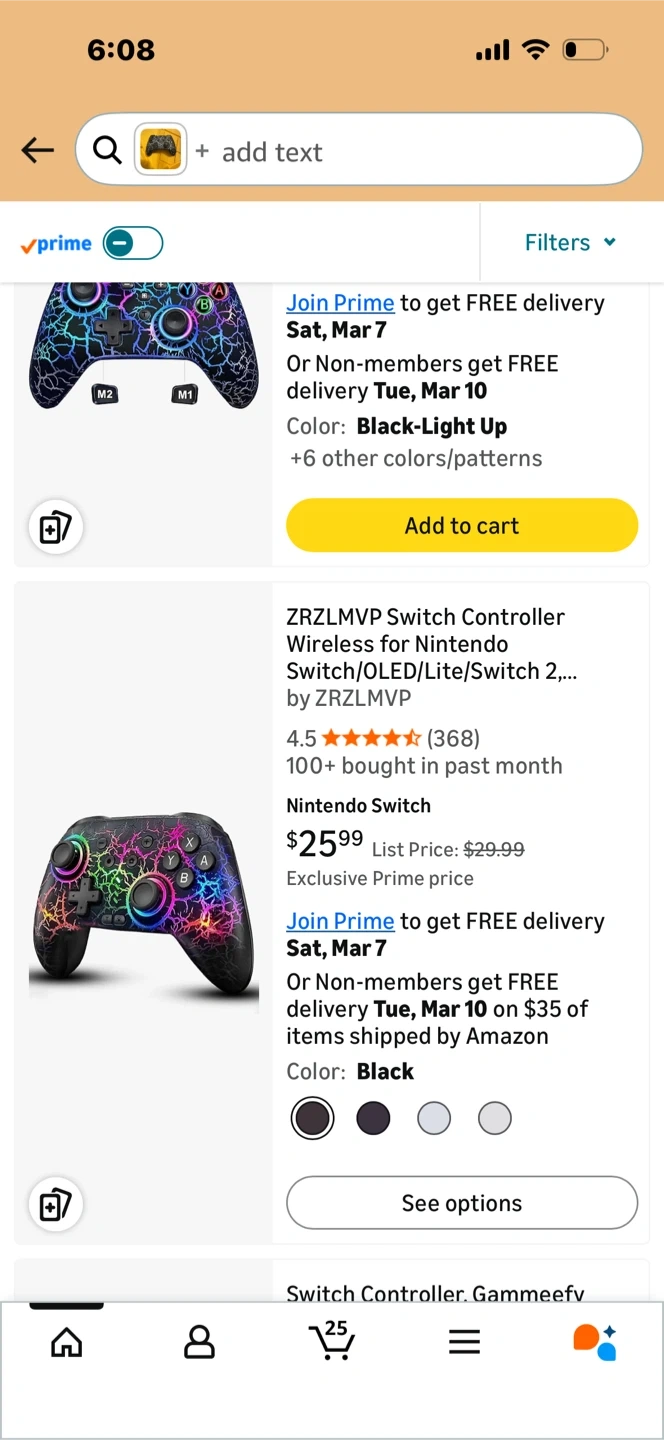The image size is (664, 1440).
Task: Select the second dark color swatch
Action: (373, 1118)
